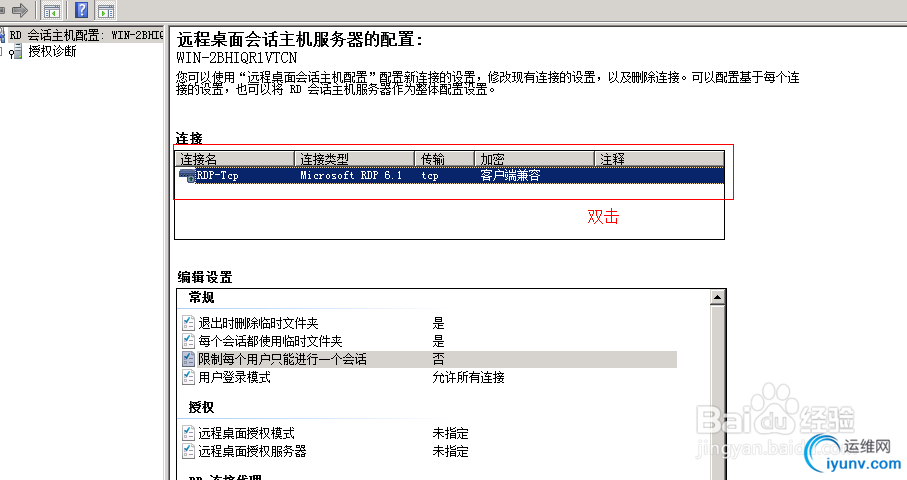Select the 用户登录模式 setting
The image size is (907, 480).
point(234,378)
